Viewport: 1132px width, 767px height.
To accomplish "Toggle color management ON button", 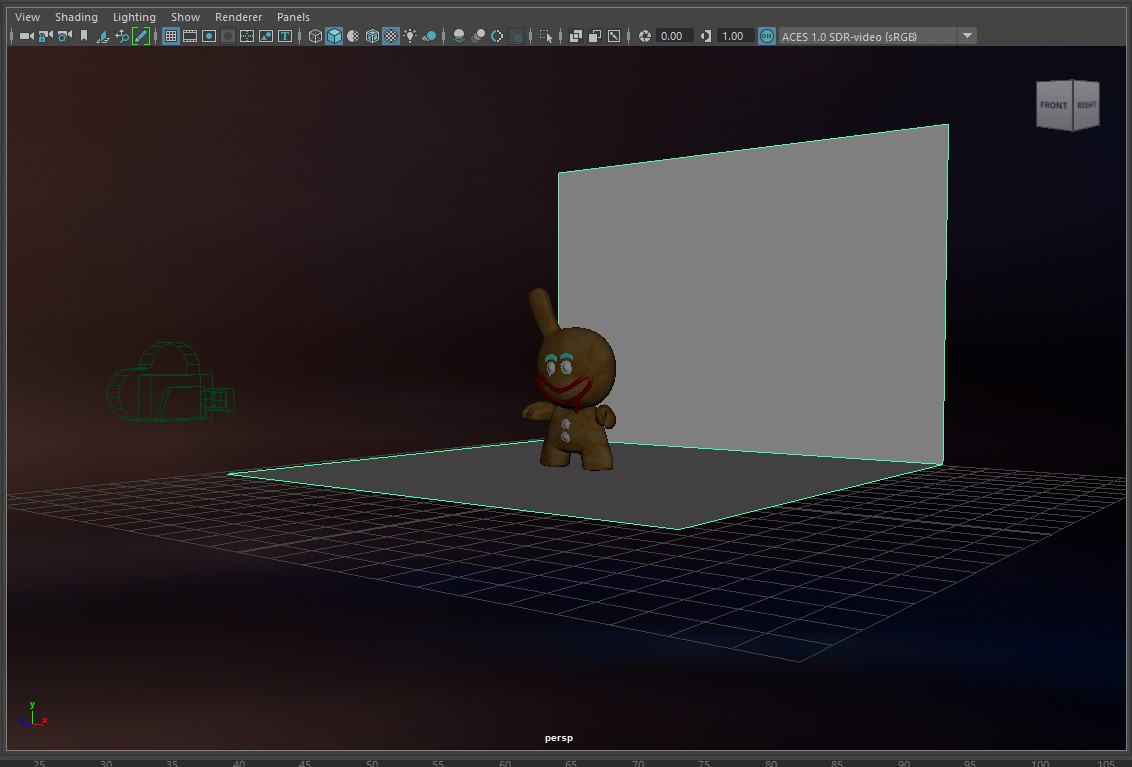I will point(767,36).
